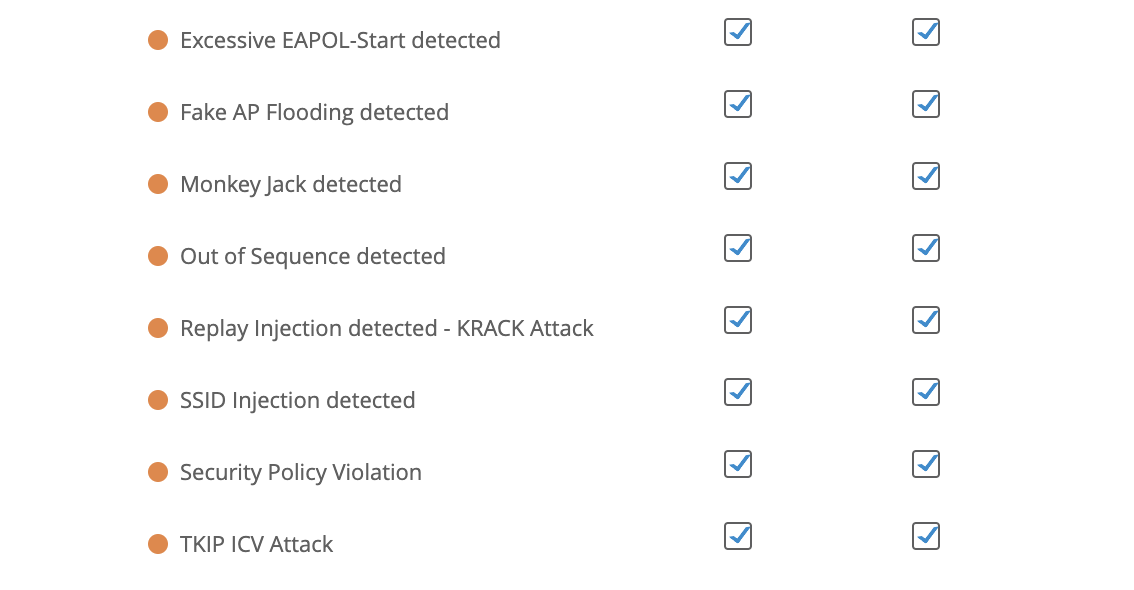
Task: Toggle the right checkbox for Out of Sequence
Action: 926,249
